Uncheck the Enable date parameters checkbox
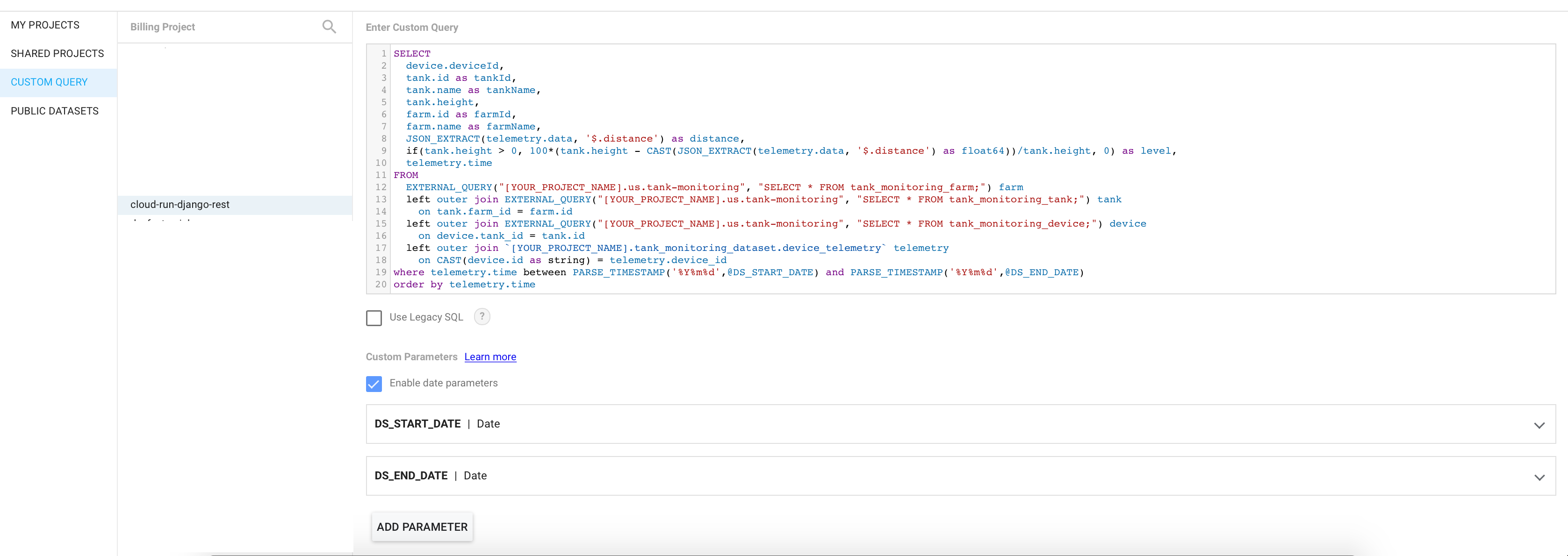1568x556 pixels. pos(374,383)
